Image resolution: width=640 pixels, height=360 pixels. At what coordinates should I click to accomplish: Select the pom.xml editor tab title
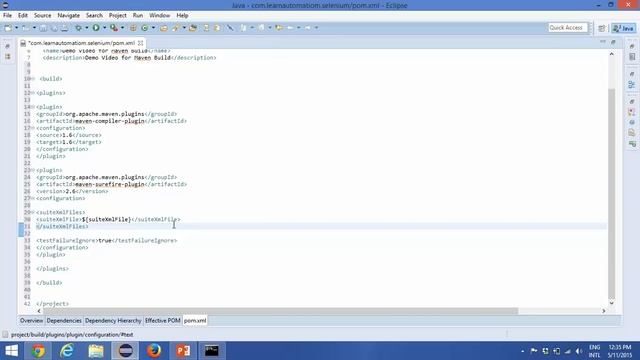[x=81, y=43]
